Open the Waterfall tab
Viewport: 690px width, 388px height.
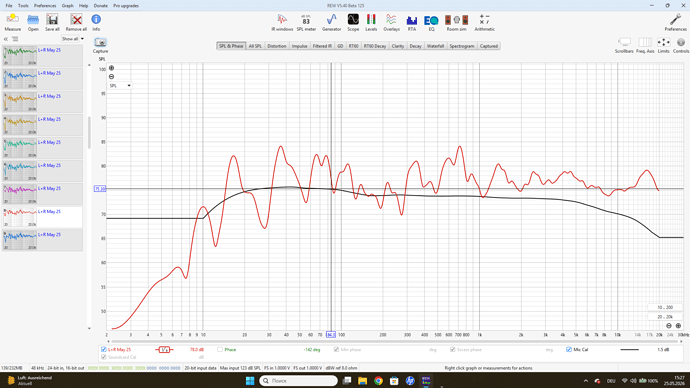(x=435, y=46)
